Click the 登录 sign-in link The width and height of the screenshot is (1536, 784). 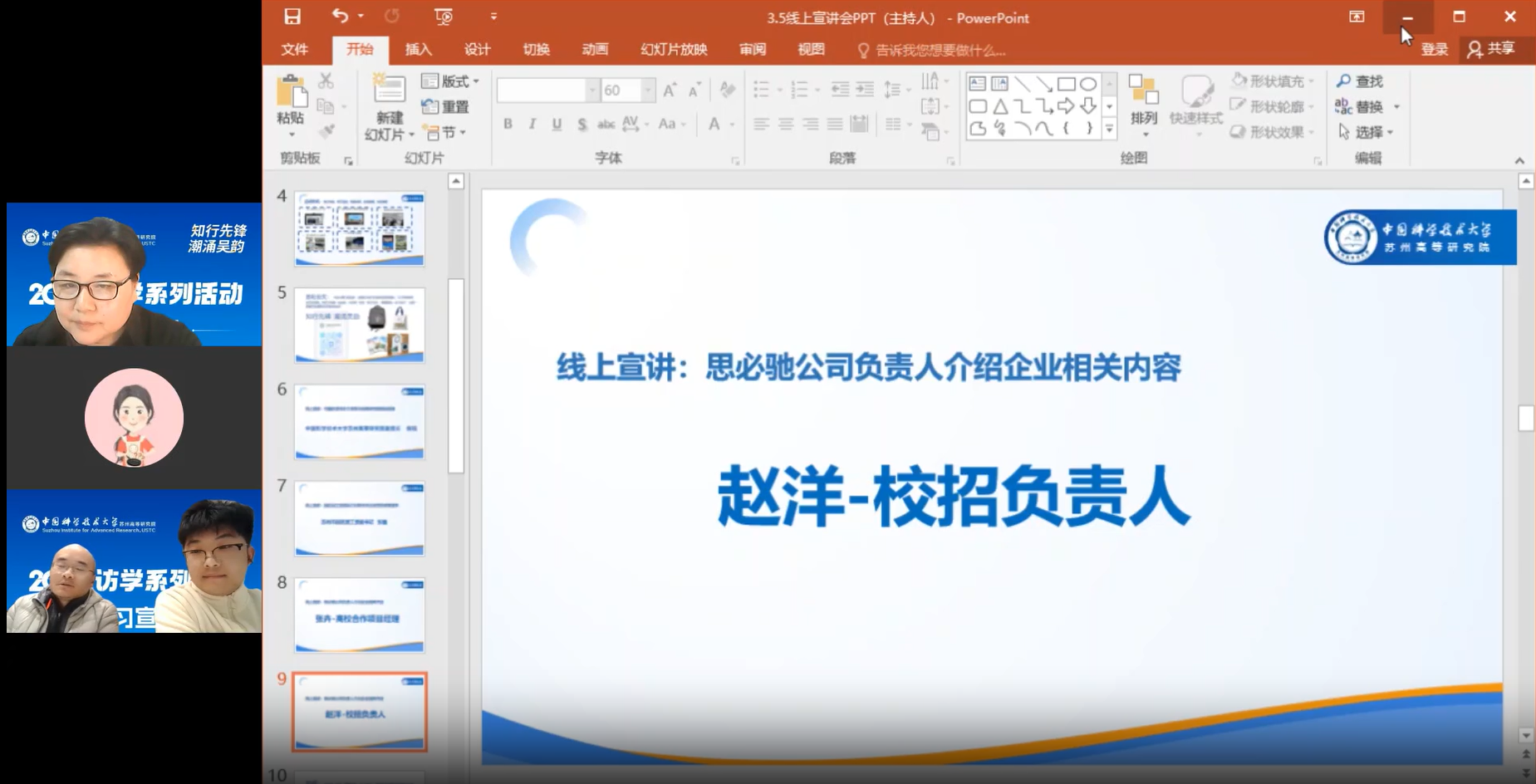[1435, 50]
